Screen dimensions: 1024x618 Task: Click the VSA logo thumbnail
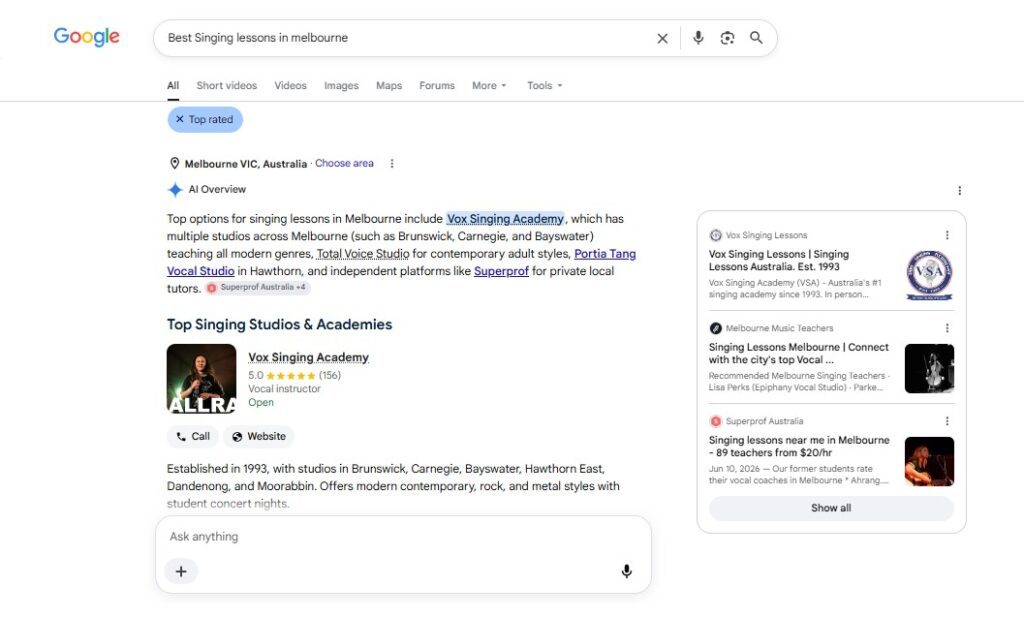[929, 275]
